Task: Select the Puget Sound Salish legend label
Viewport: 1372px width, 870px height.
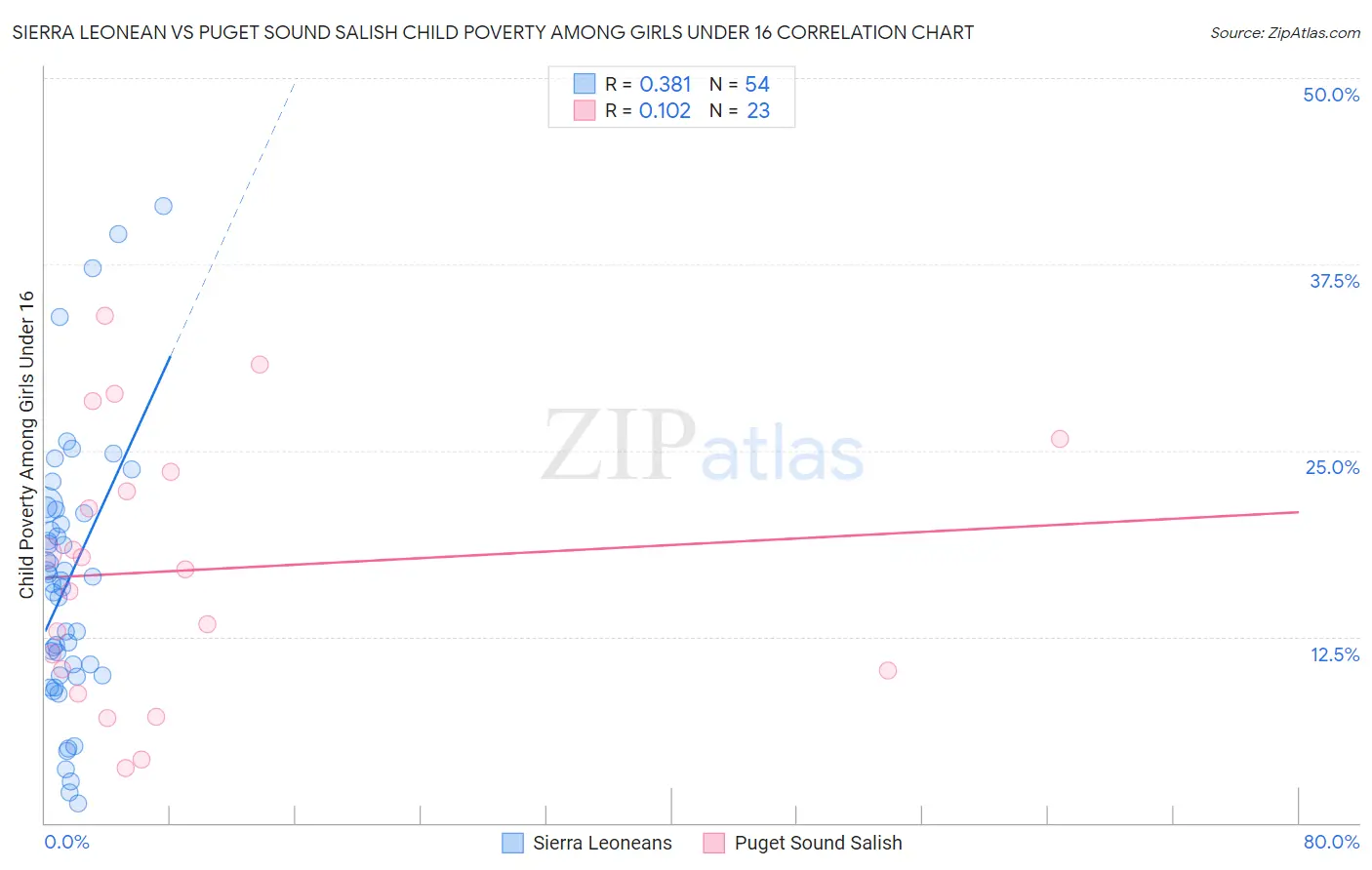Action: (818, 843)
